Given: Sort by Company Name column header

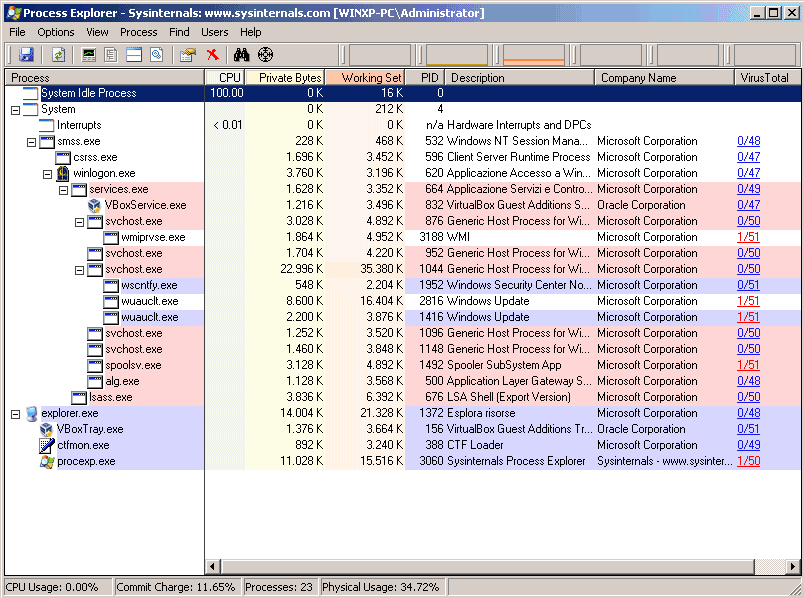Looking at the screenshot, I should pyautogui.click(x=664, y=77).
